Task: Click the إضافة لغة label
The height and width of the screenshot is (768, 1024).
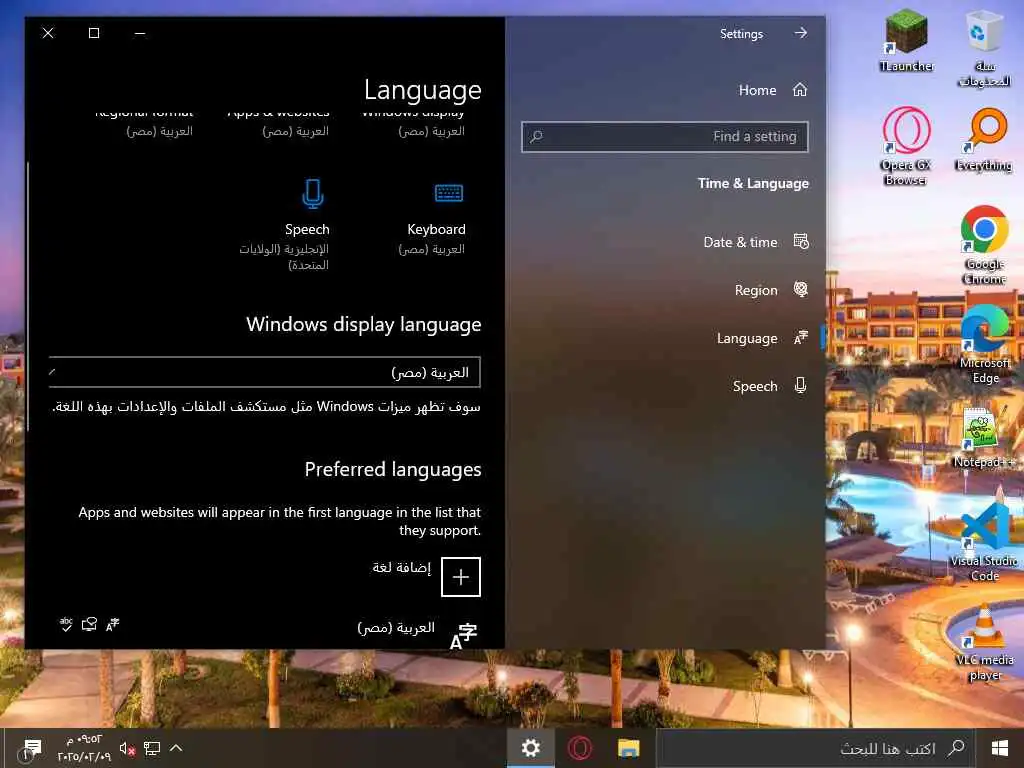Action: [x=402, y=568]
